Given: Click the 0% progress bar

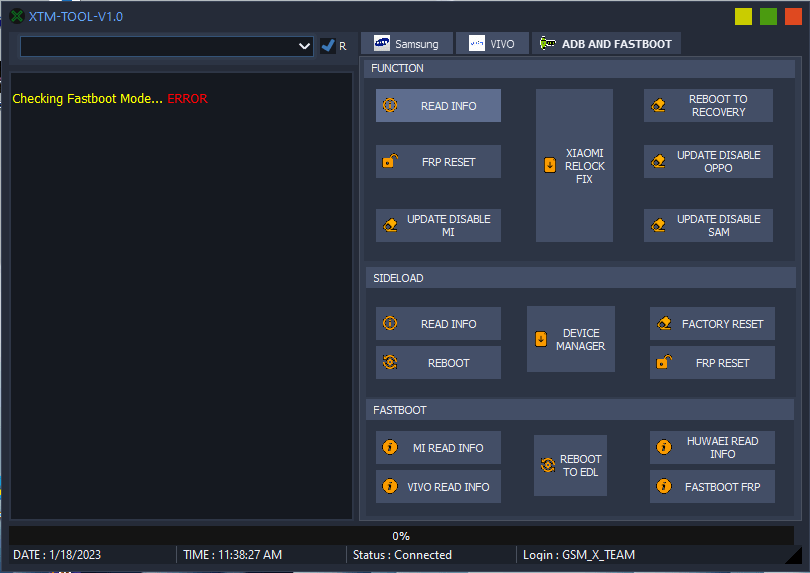Looking at the screenshot, I should (x=401, y=536).
